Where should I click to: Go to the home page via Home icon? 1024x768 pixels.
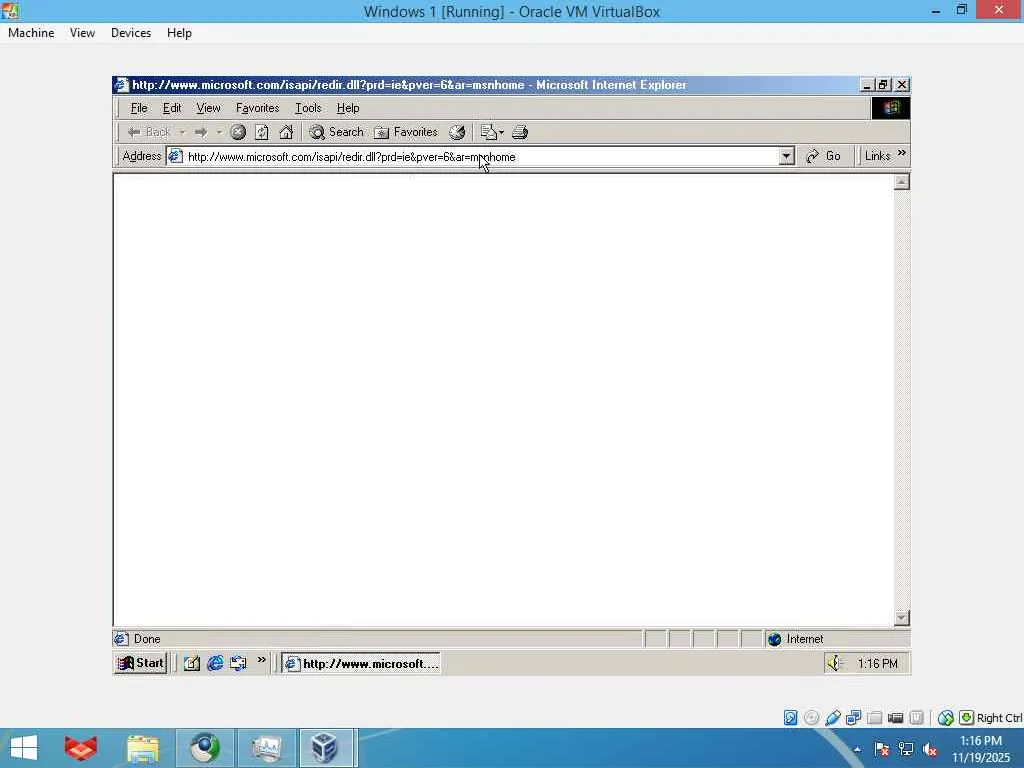tap(286, 133)
